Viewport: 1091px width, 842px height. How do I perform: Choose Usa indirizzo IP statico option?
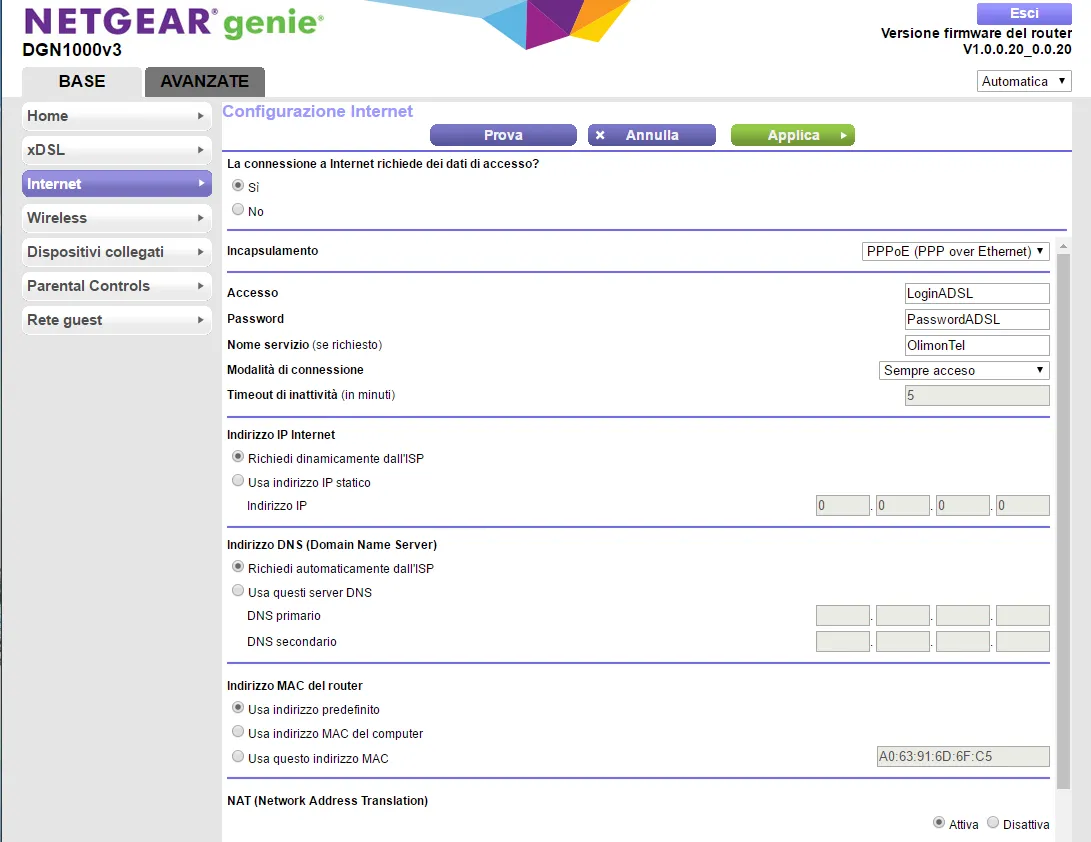(x=238, y=481)
